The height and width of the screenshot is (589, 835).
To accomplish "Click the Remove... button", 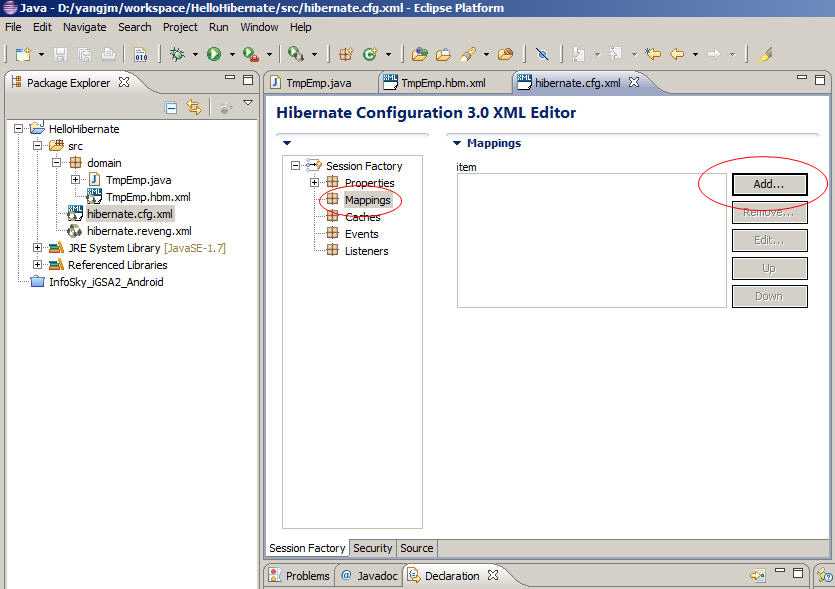I will coord(769,212).
